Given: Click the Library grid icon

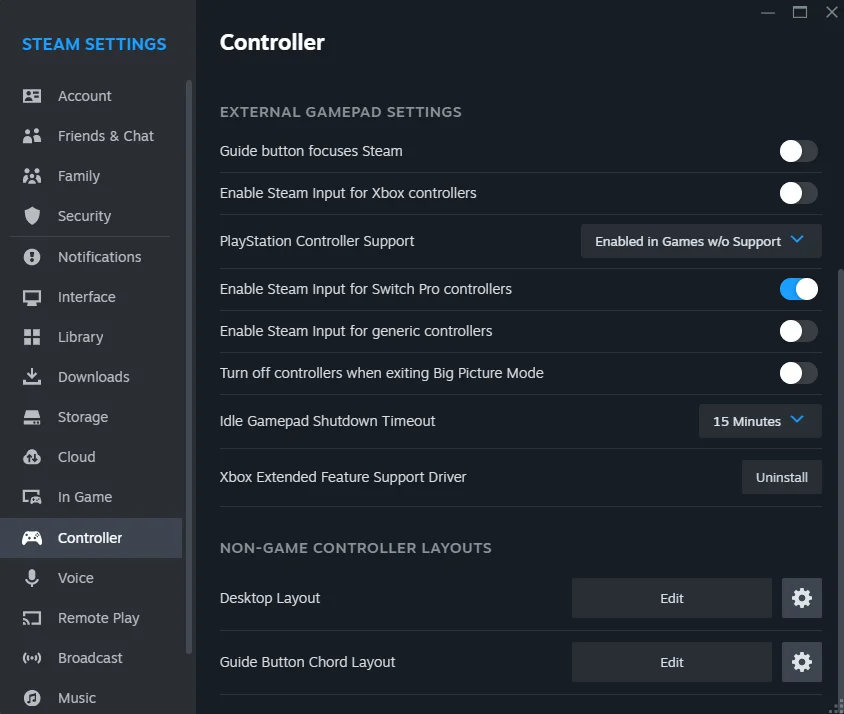Looking at the screenshot, I should pyautogui.click(x=32, y=337).
